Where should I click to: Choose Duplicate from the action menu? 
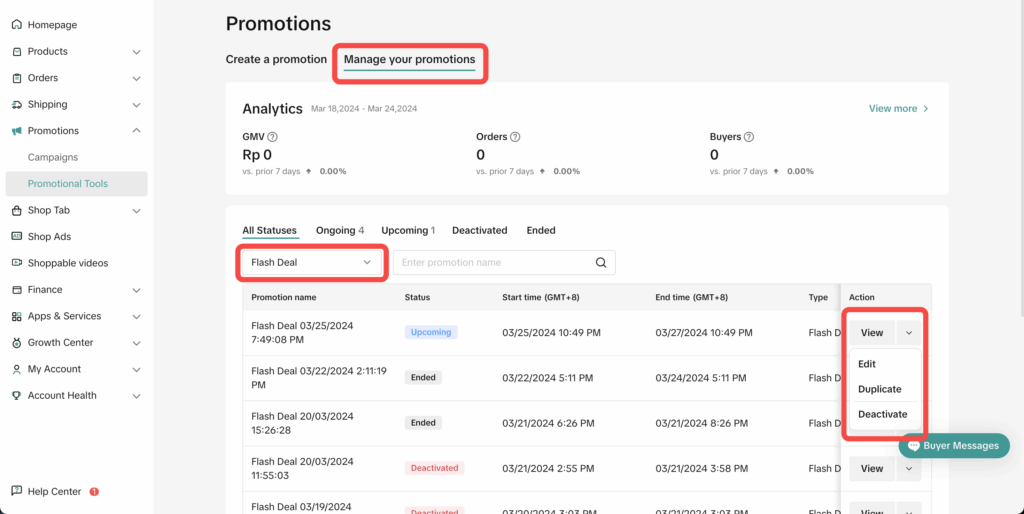pyautogui.click(x=880, y=389)
